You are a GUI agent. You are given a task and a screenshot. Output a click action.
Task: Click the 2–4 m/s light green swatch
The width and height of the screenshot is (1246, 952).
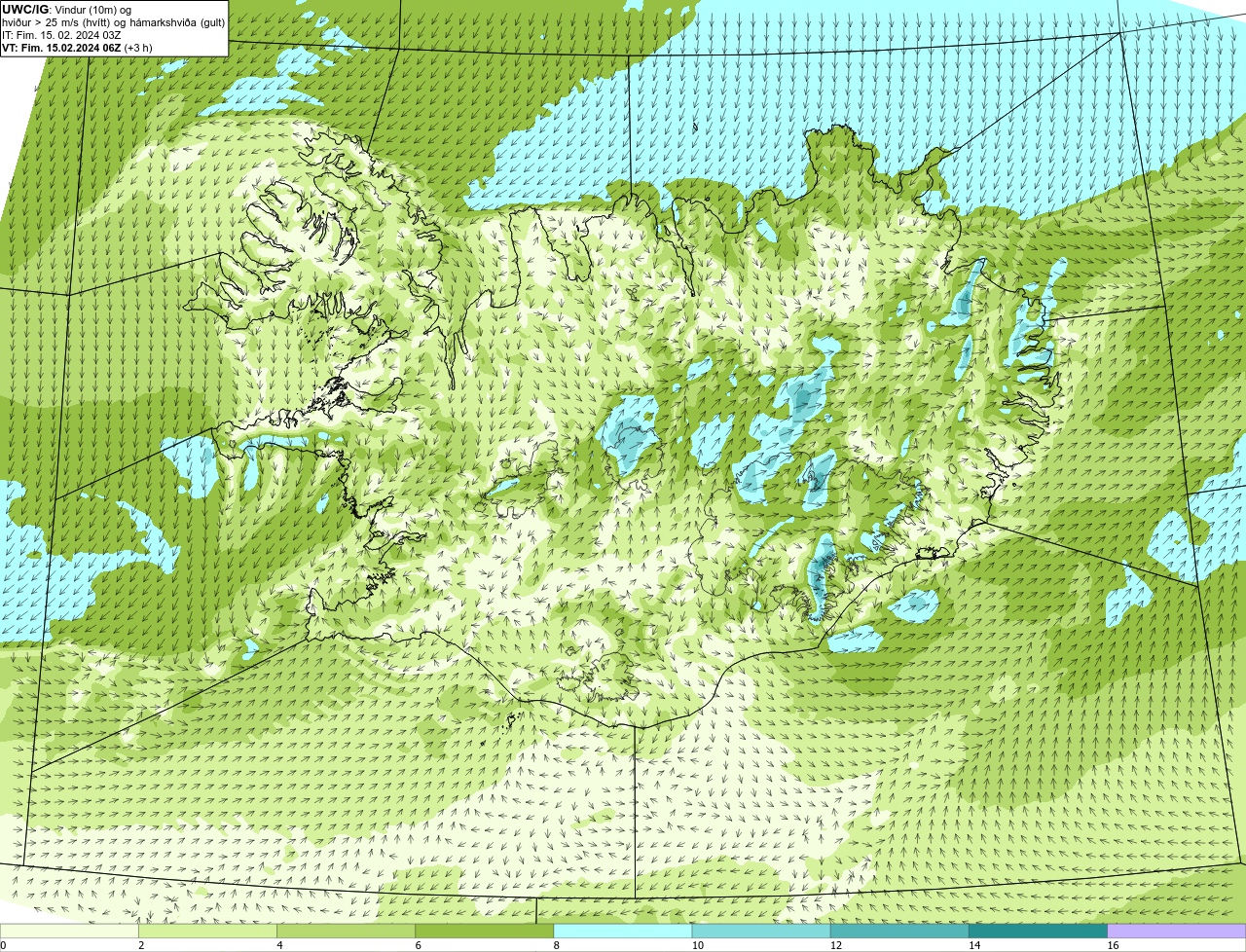click(207, 931)
